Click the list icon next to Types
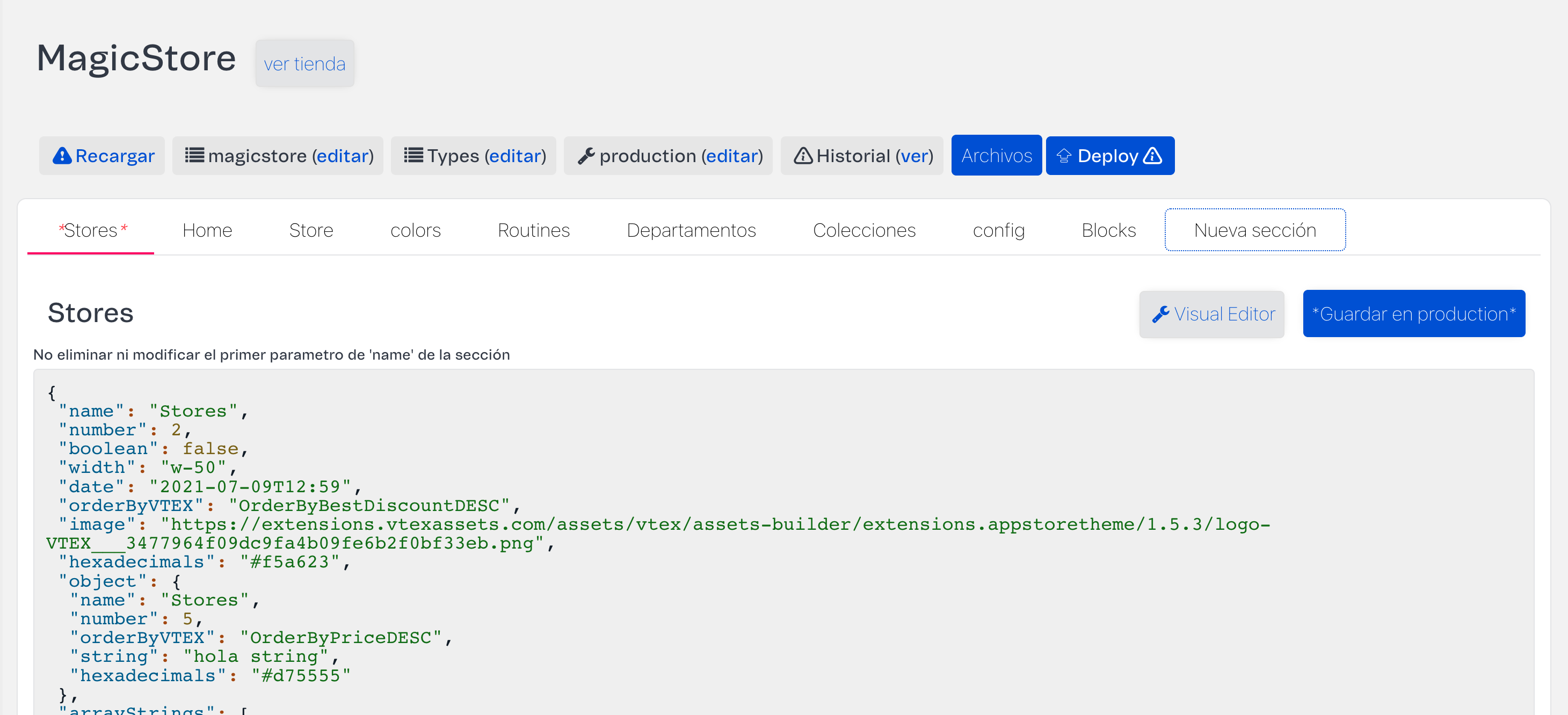The width and height of the screenshot is (1568, 715). coord(413,156)
